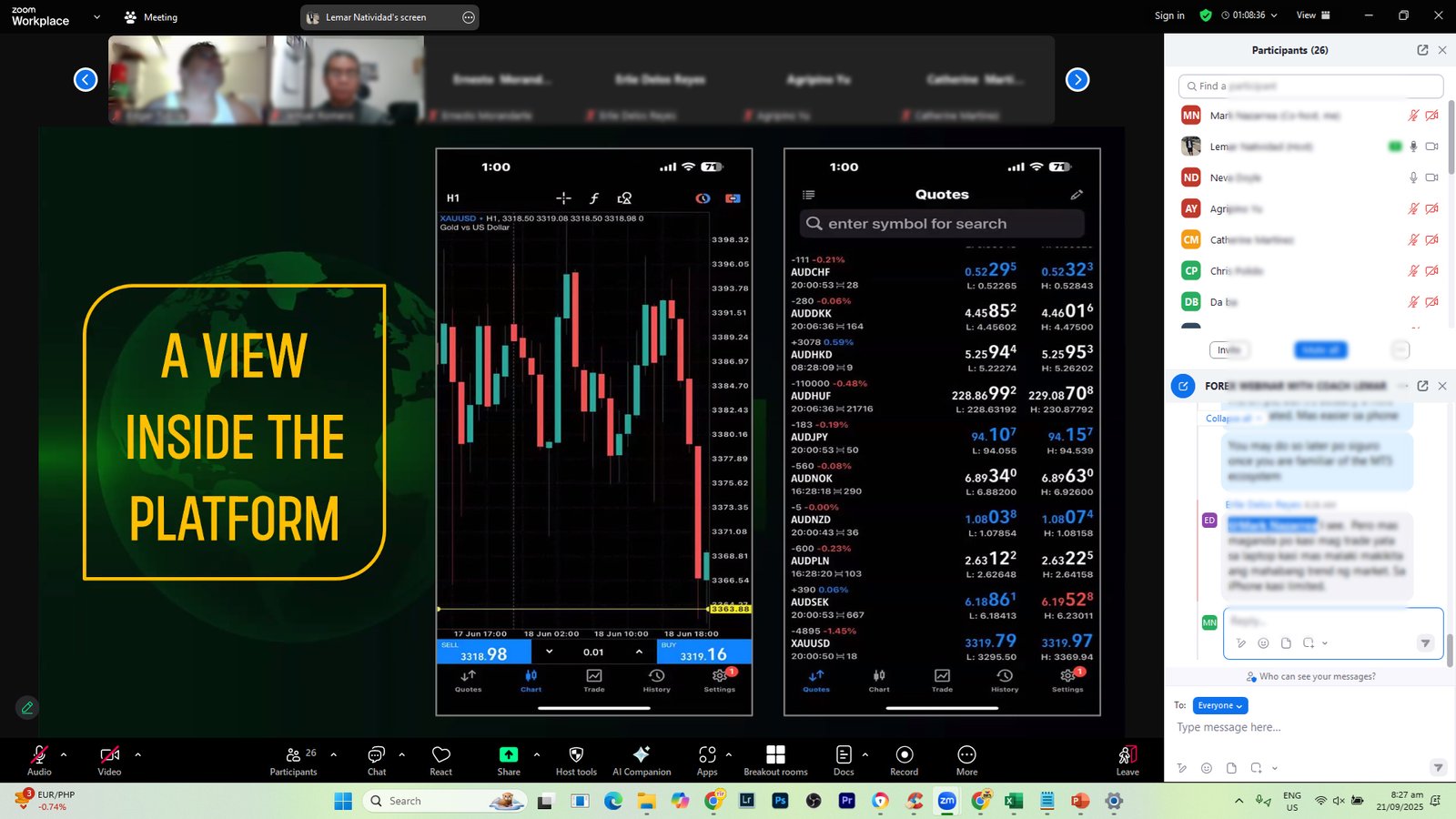Click the Share screen icon

509,760
